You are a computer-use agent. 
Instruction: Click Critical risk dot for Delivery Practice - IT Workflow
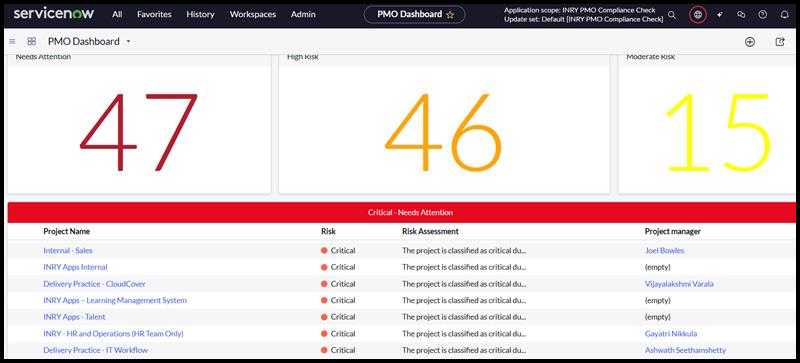coord(324,350)
